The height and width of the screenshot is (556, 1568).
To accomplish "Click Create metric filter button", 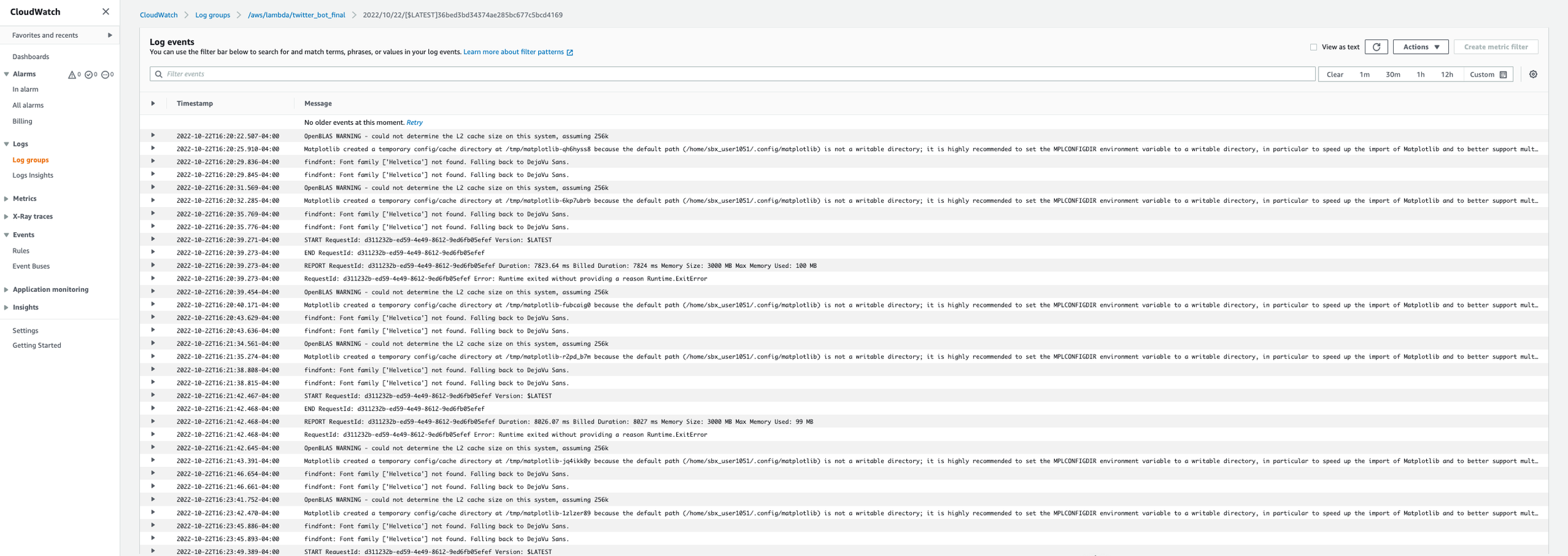I will pos(1496,47).
